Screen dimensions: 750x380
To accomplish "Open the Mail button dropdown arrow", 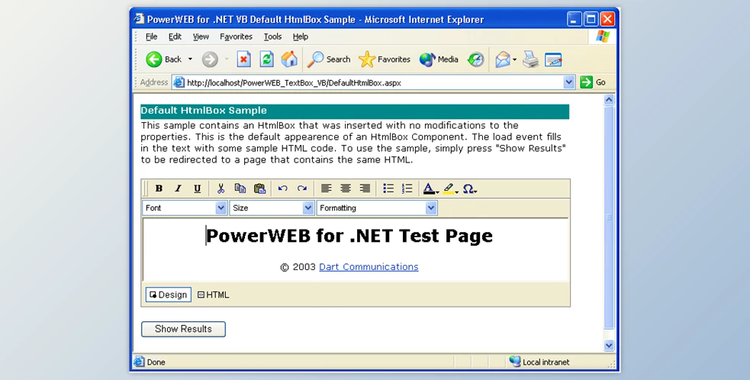I will point(515,60).
